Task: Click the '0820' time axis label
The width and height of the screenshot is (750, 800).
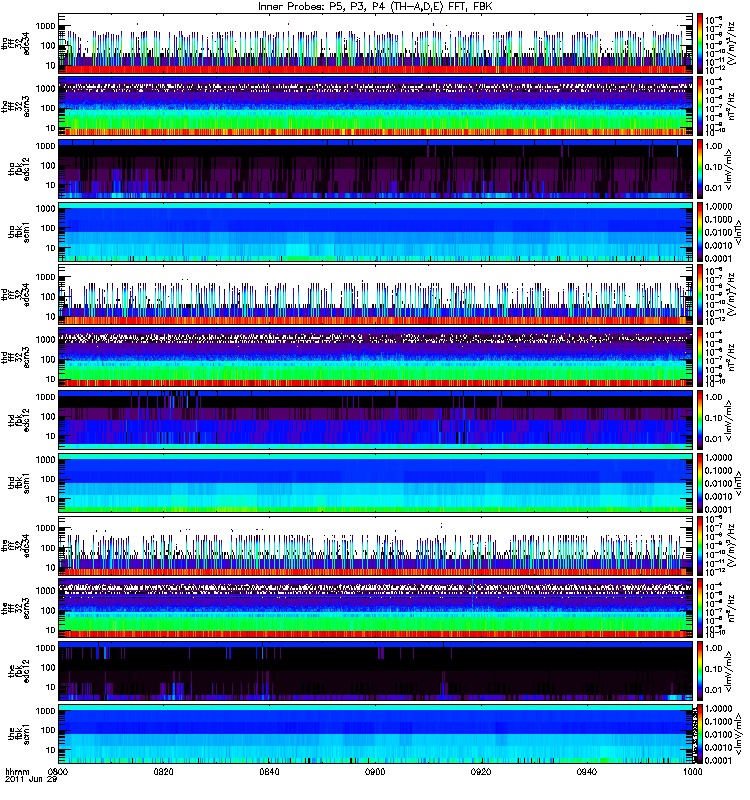Action: [164, 772]
